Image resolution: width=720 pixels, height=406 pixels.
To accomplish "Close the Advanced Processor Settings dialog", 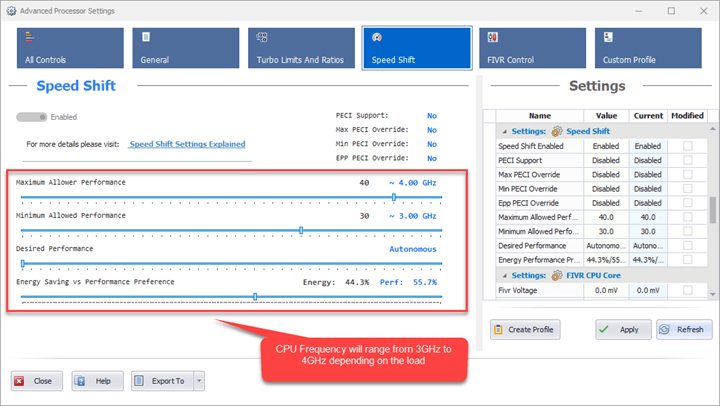I will pos(37,381).
